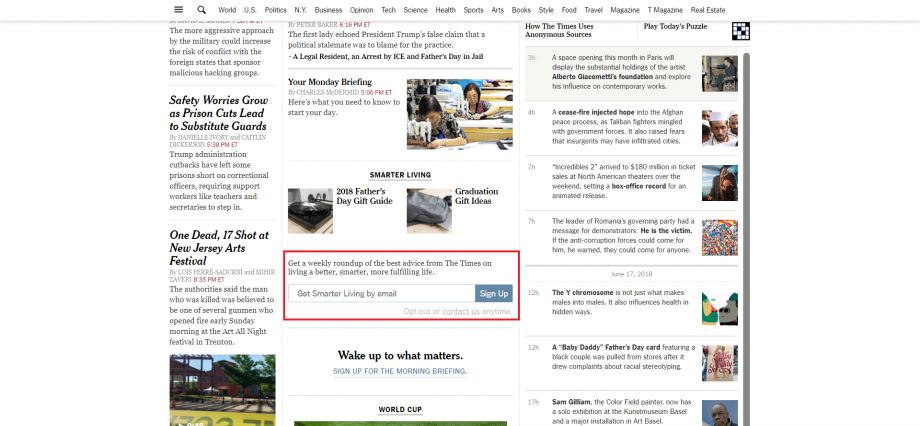Open One Dead, 17 Shot headline

point(219,248)
